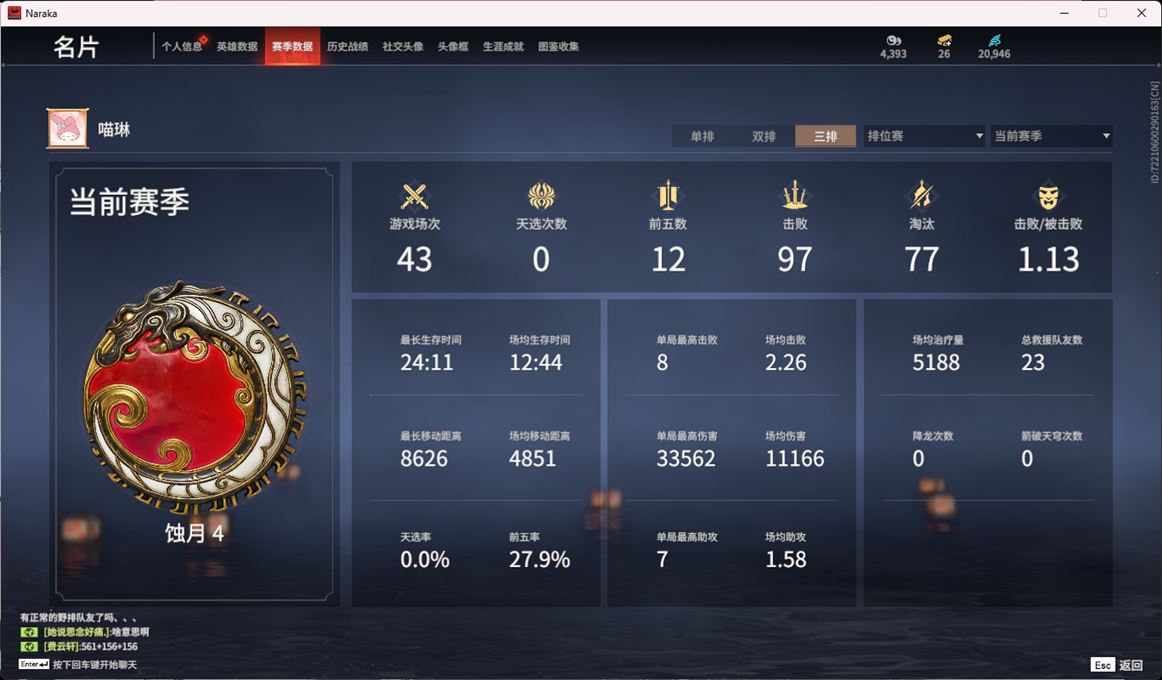Select the 双排 duo mode toggle
The width and height of the screenshot is (1162, 680).
[x=763, y=136]
